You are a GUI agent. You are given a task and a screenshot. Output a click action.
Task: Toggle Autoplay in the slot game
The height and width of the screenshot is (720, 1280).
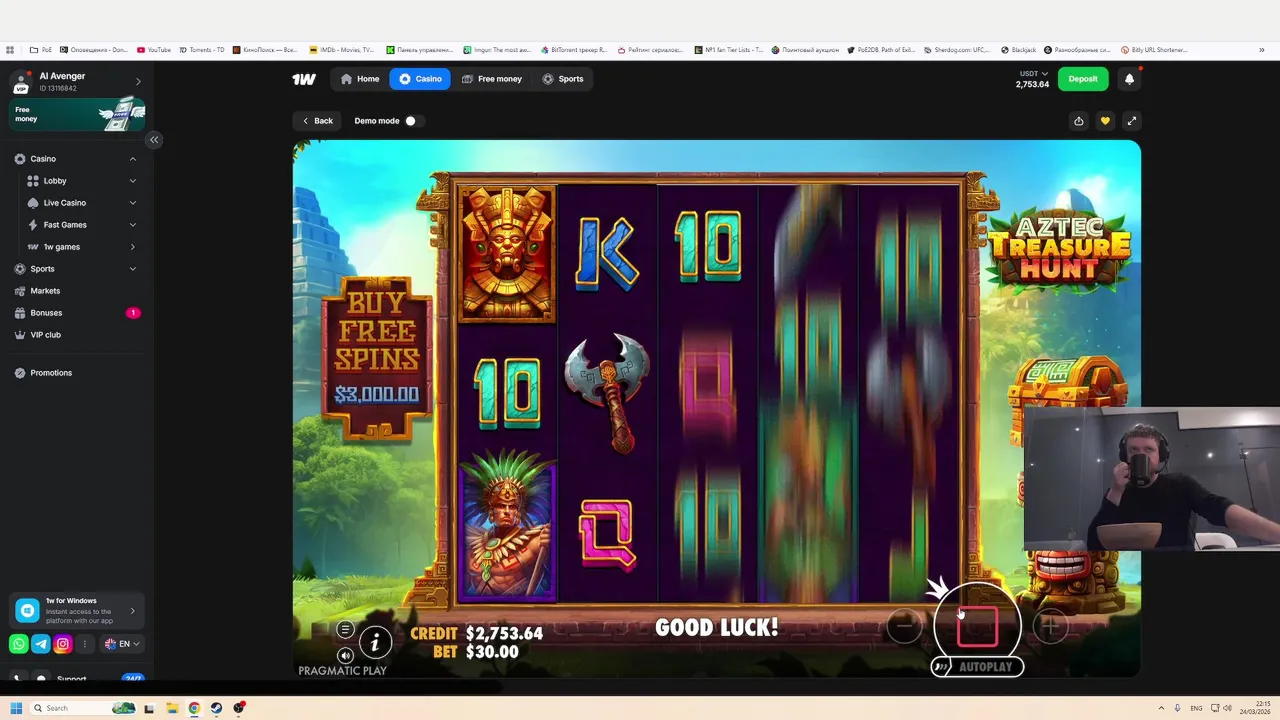977,667
